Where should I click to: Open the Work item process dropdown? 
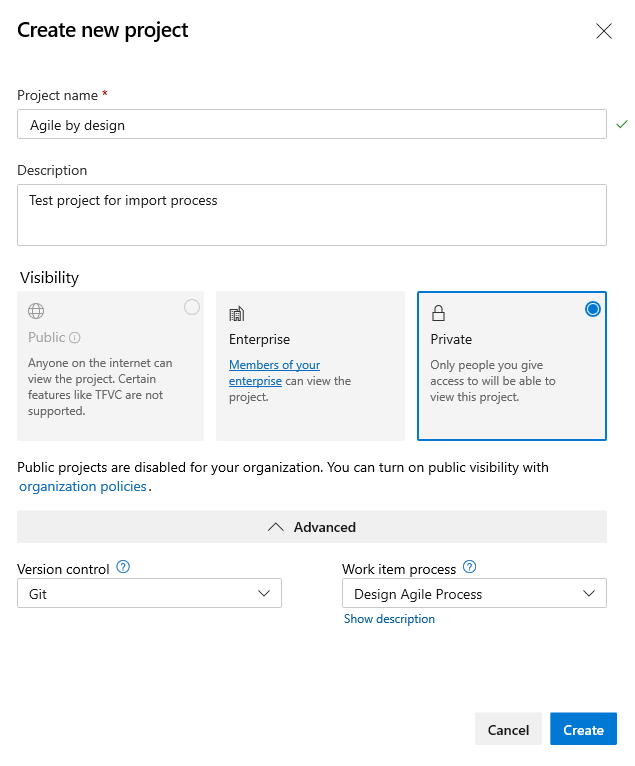(x=474, y=594)
